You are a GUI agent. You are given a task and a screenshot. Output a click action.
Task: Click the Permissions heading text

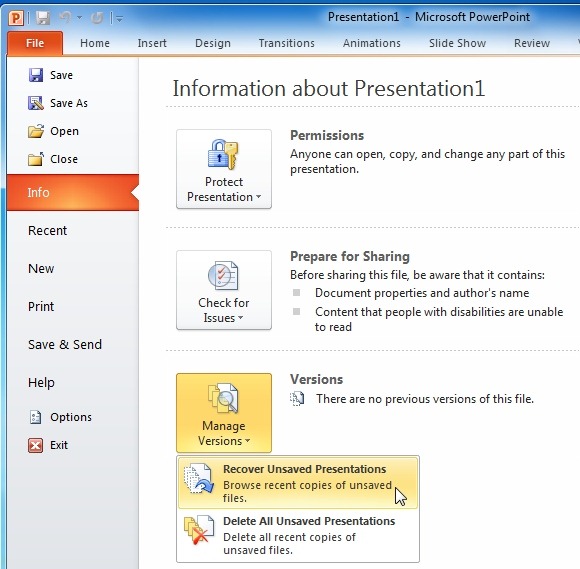pyautogui.click(x=327, y=135)
